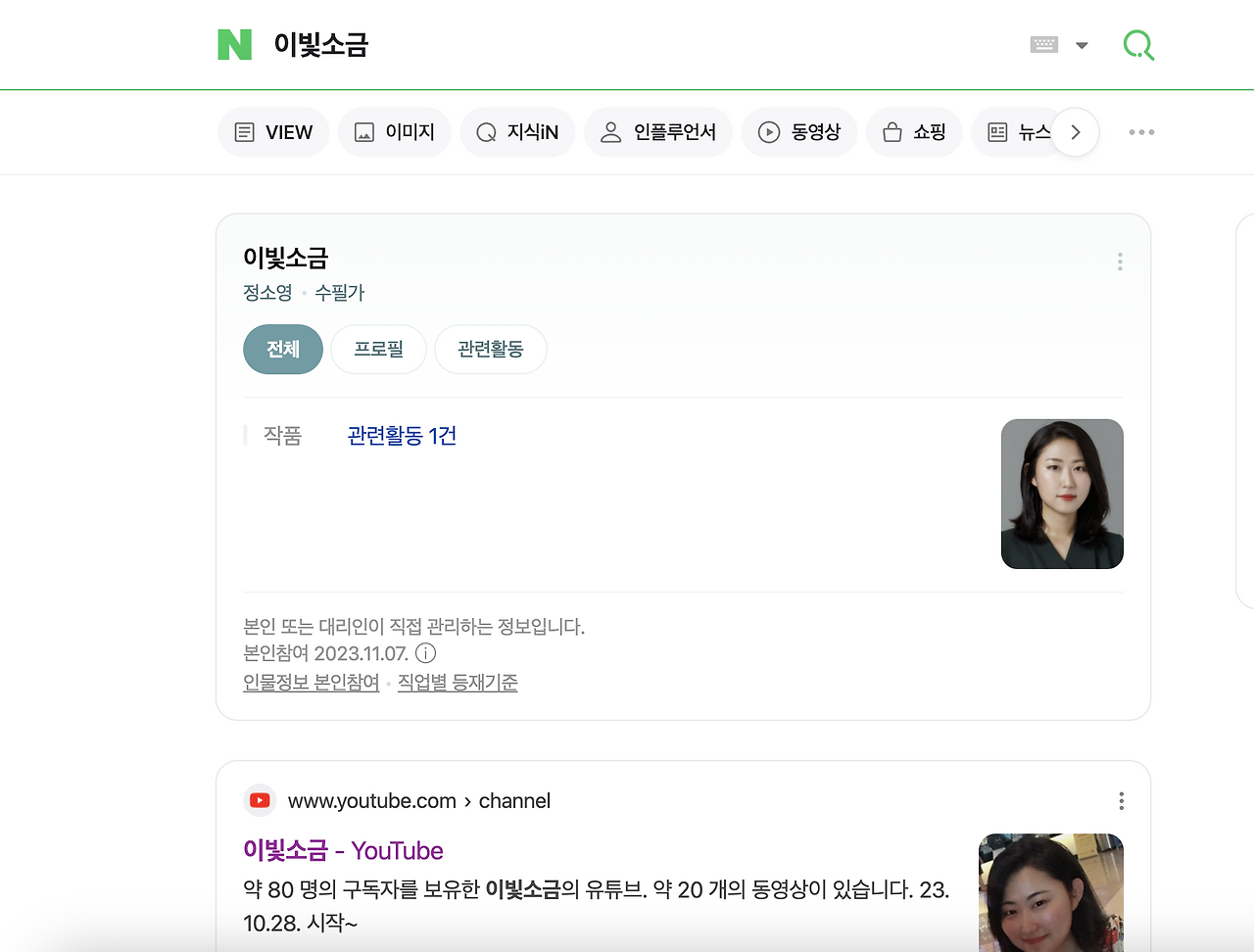The width and height of the screenshot is (1254, 952).
Task: Select the VIEW tab icon
Action: [243, 131]
